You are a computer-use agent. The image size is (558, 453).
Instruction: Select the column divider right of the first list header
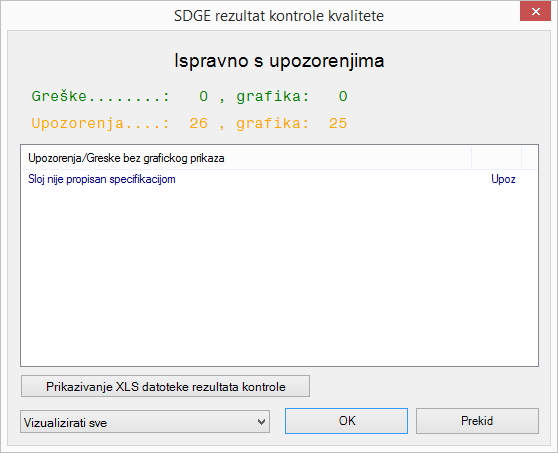coord(472,158)
